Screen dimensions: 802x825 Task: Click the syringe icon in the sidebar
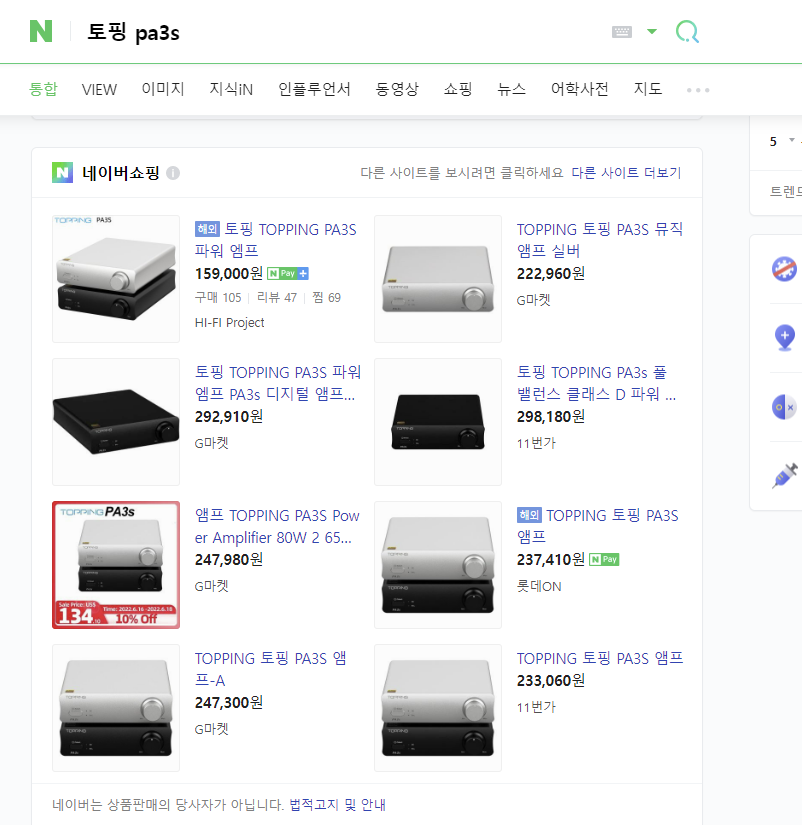(x=785, y=476)
